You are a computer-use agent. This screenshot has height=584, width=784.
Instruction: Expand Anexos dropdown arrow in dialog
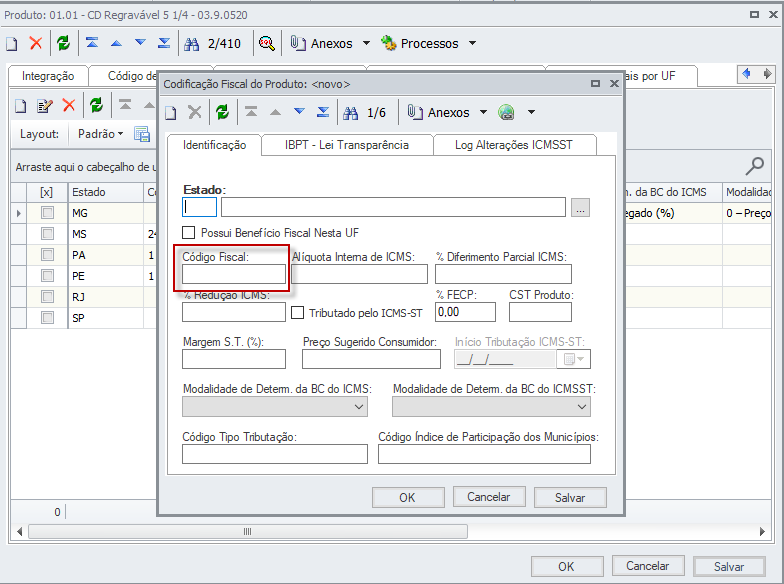click(484, 112)
